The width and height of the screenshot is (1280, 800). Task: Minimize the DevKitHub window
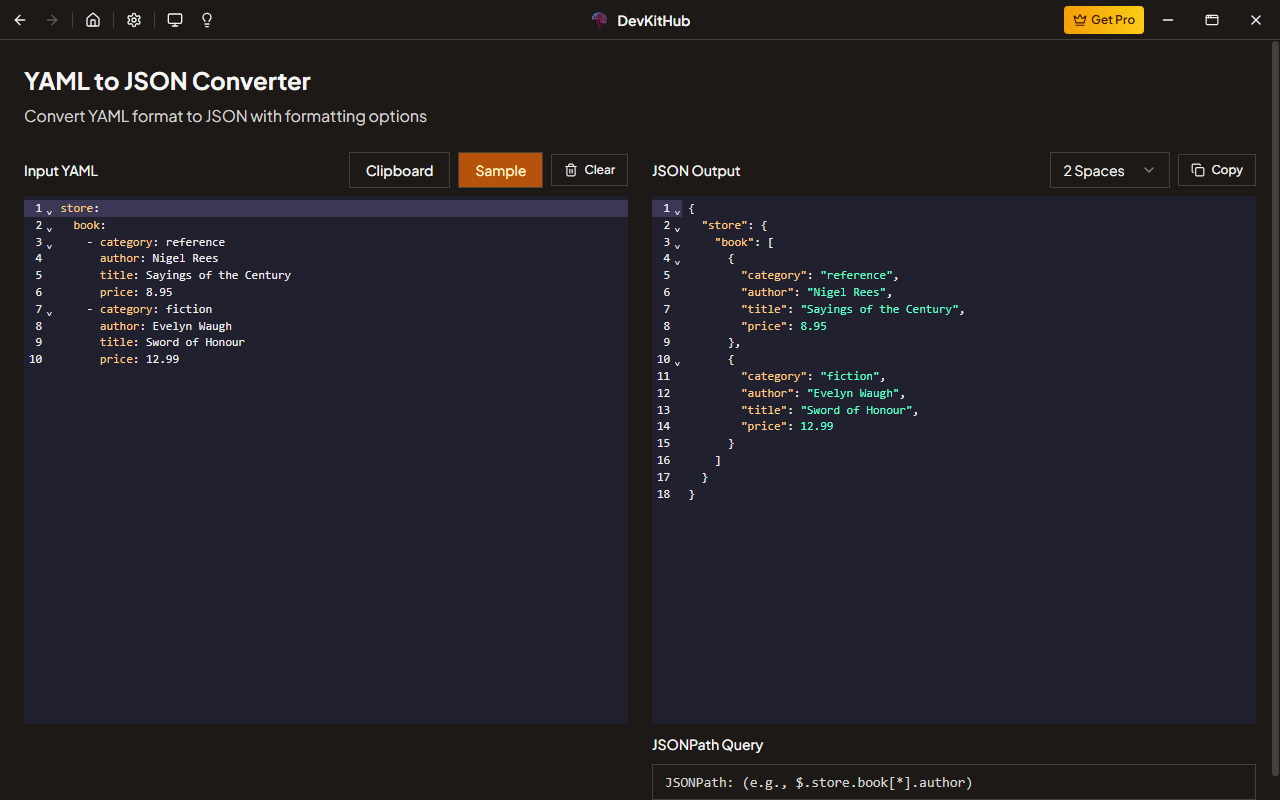[1167, 20]
